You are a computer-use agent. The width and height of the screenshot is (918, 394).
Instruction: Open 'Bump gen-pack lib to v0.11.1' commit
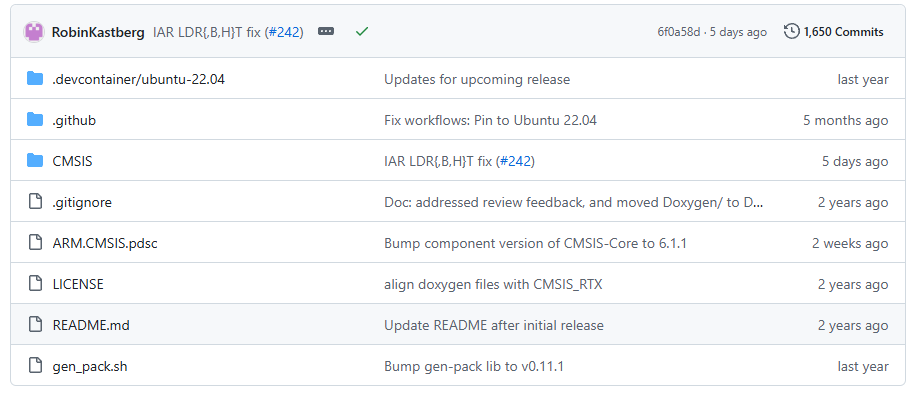474,366
